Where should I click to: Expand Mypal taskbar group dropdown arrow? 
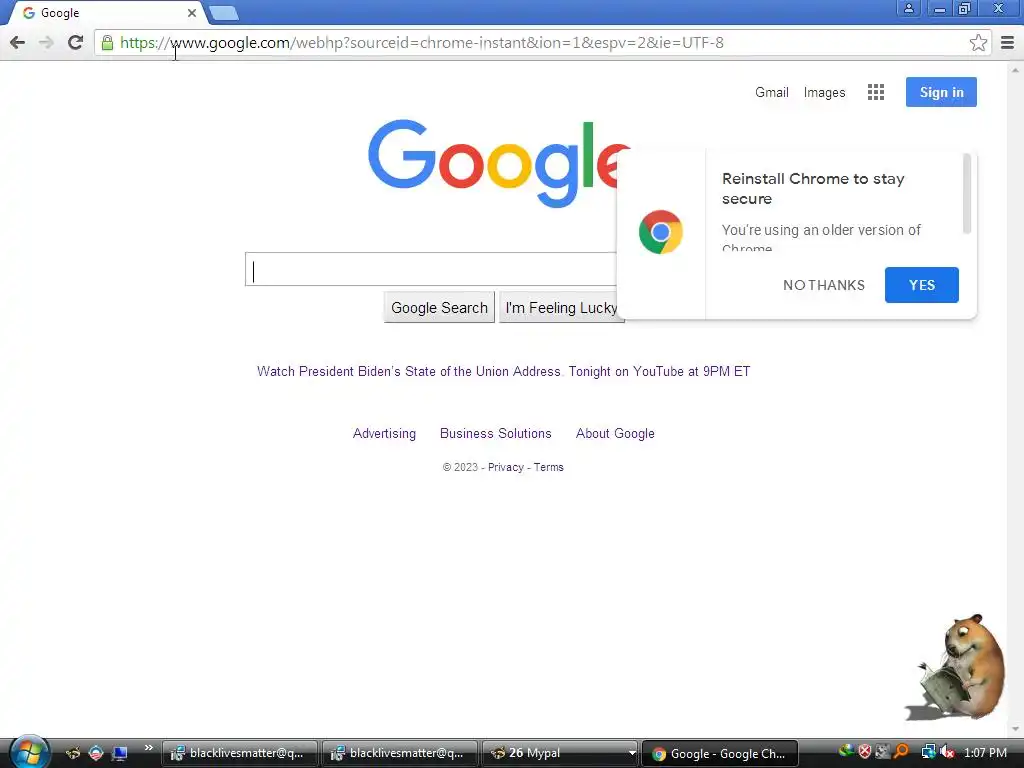click(632, 753)
